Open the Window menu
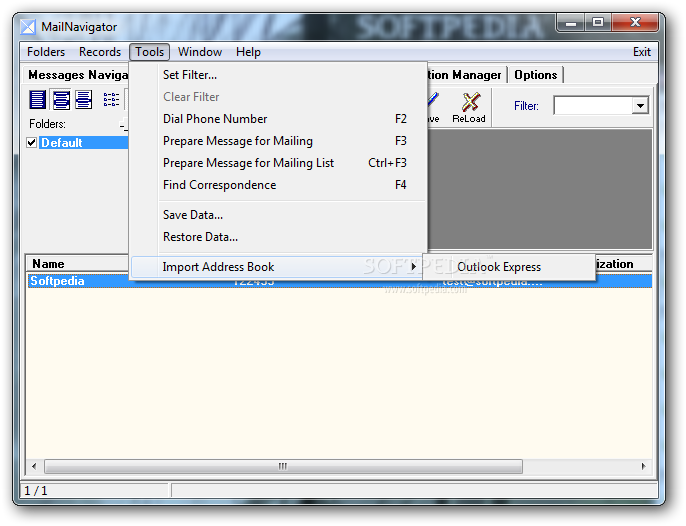686x526 pixels. pyautogui.click(x=200, y=52)
